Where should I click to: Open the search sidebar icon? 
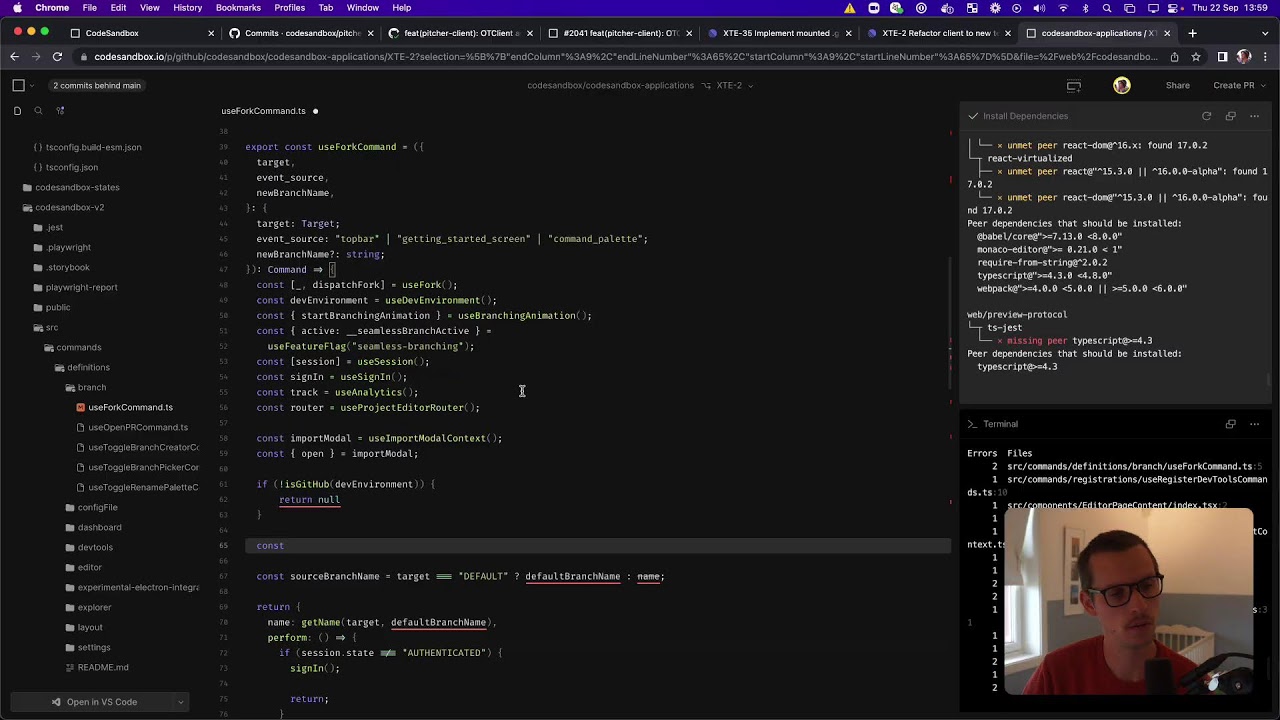38,111
